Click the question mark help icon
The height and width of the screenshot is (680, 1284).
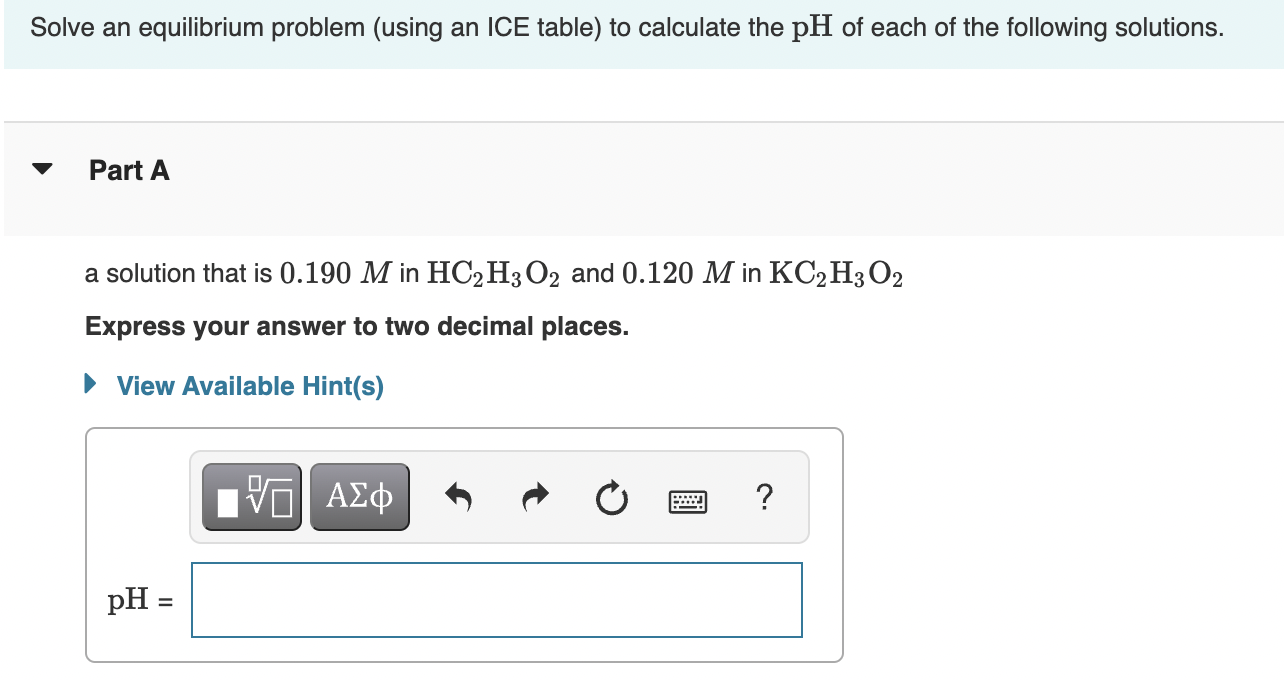pyautogui.click(x=764, y=497)
